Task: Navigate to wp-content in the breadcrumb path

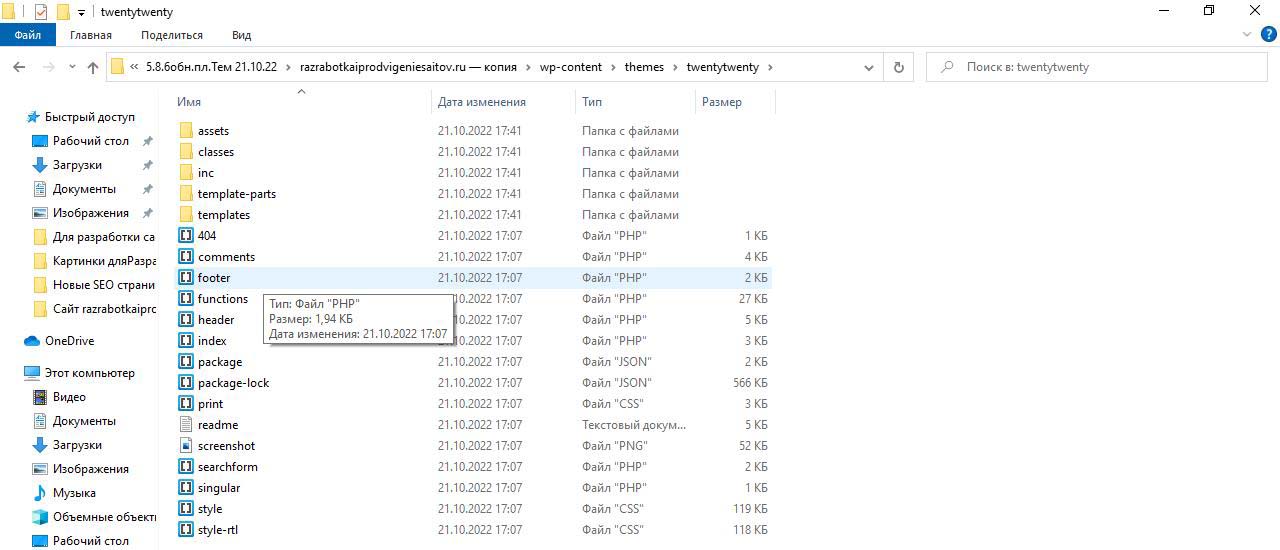Action: (570, 67)
